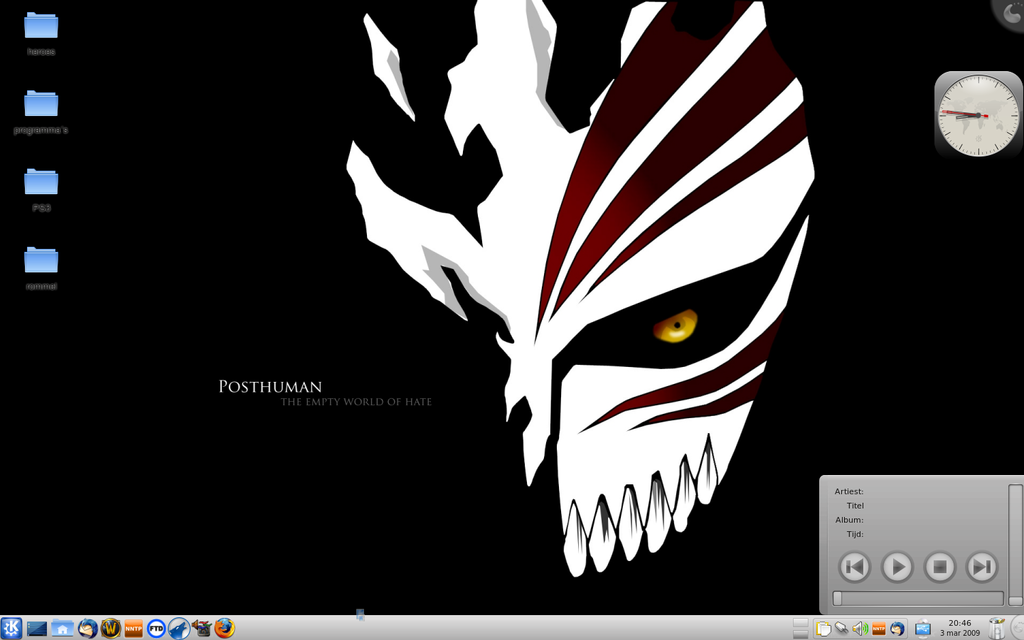Image resolution: width=1024 pixels, height=640 pixels.
Task: Click the analog clock widget
Action: point(978,115)
